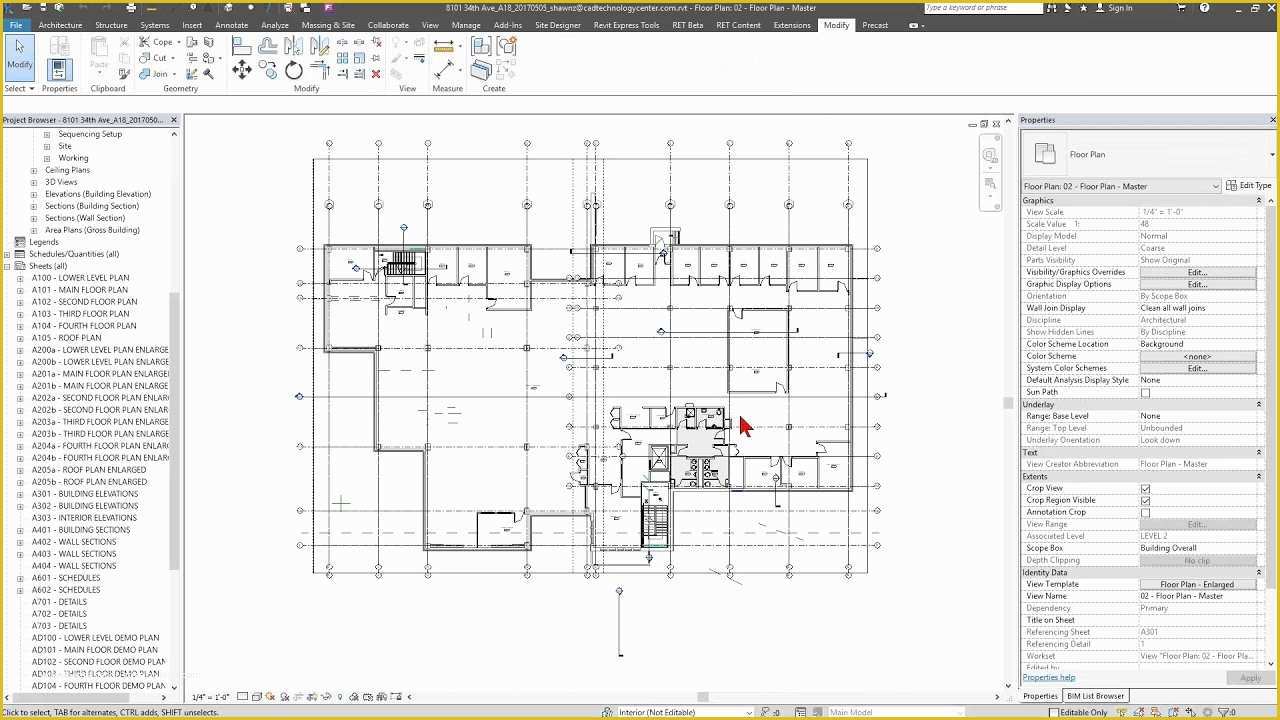Click Edit for Graphic Display Options
Viewport: 1280px width, 720px height.
[x=1197, y=284]
